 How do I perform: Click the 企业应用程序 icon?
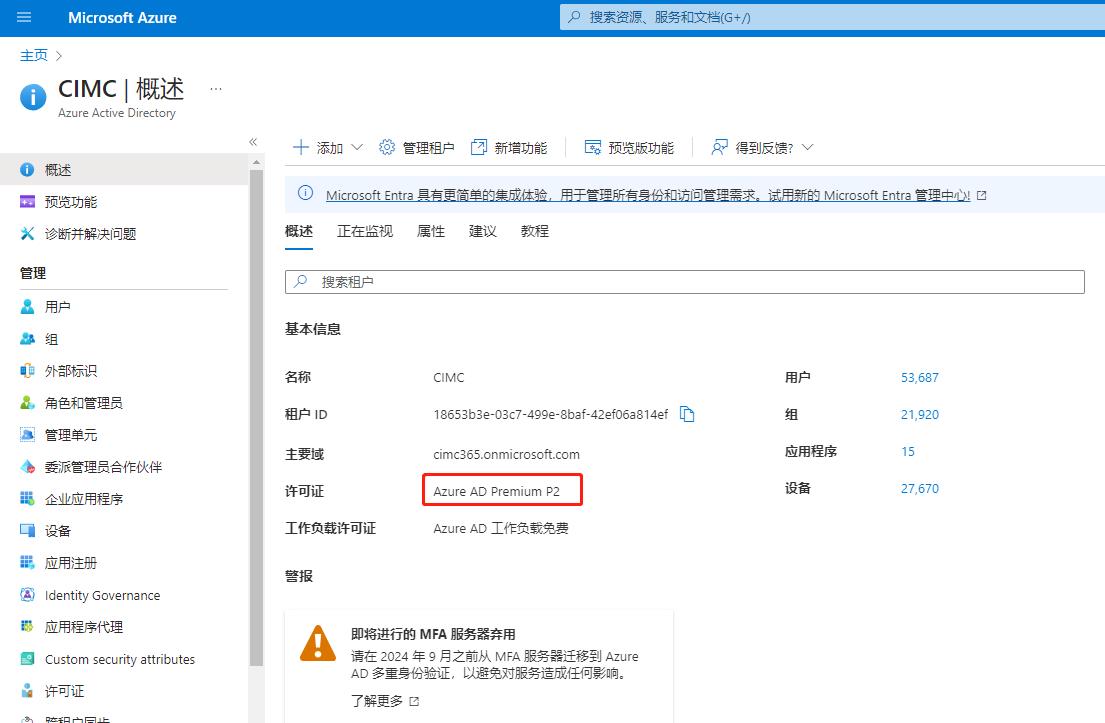coord(27,499)
